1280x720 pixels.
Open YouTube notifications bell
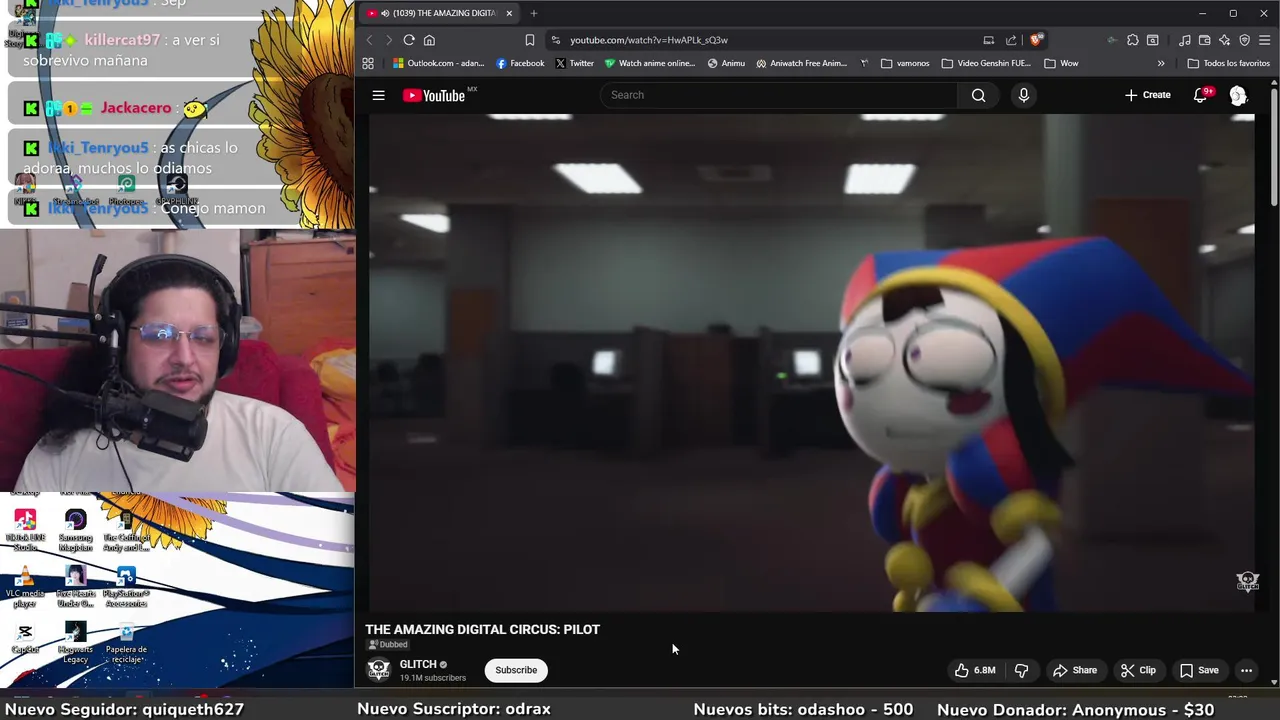pyautogui.click(x=1201, y=95)
